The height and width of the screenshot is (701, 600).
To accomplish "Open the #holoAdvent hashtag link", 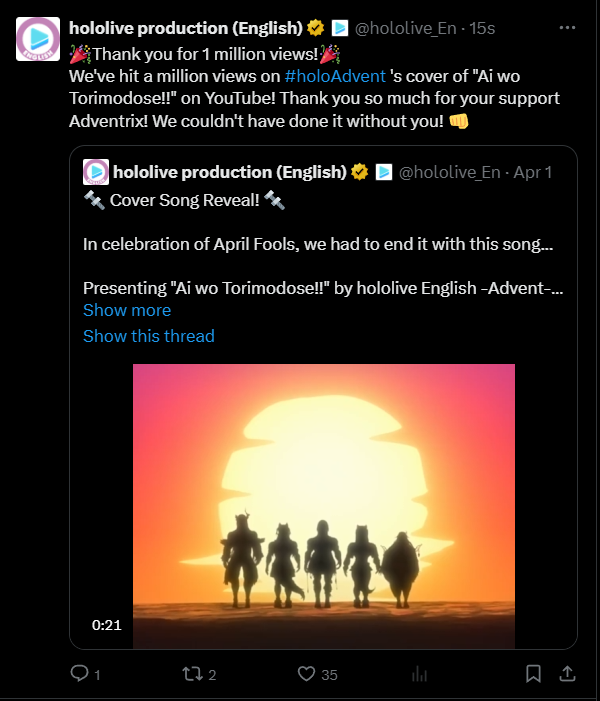I will pyautogui.click(x=335, y=75).
